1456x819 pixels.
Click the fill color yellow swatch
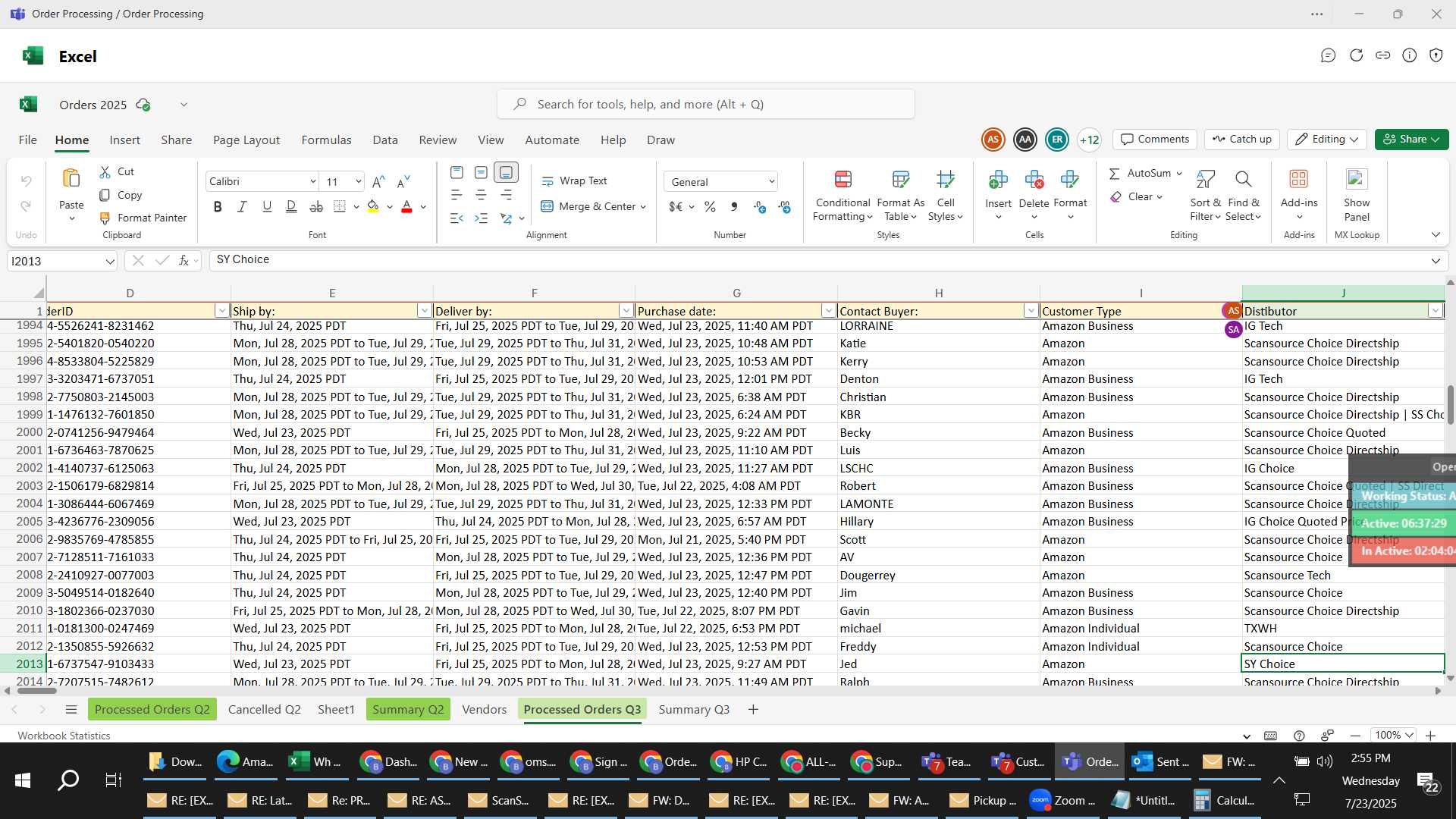point(373,206)
